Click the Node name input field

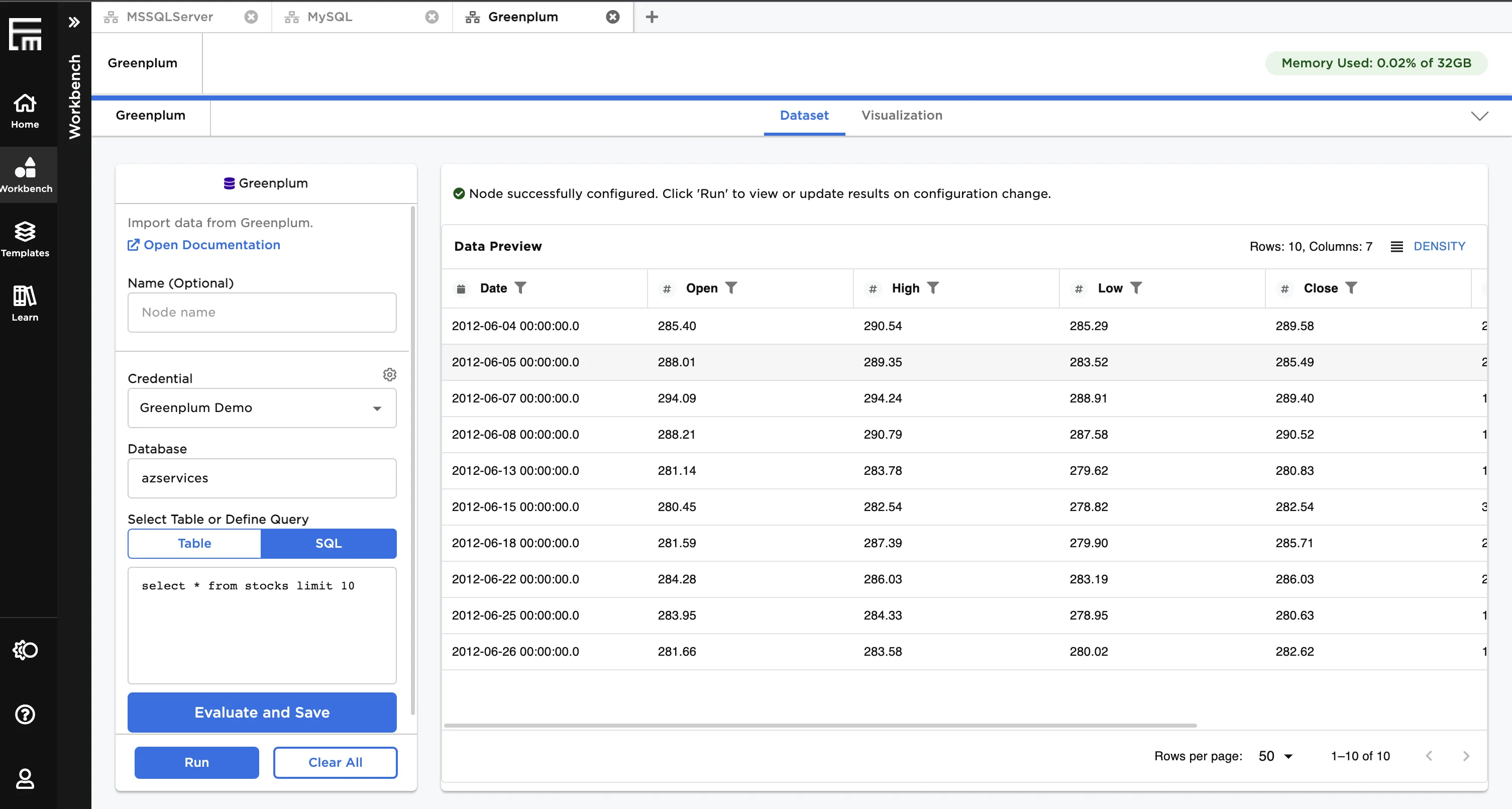click(262, 313)
